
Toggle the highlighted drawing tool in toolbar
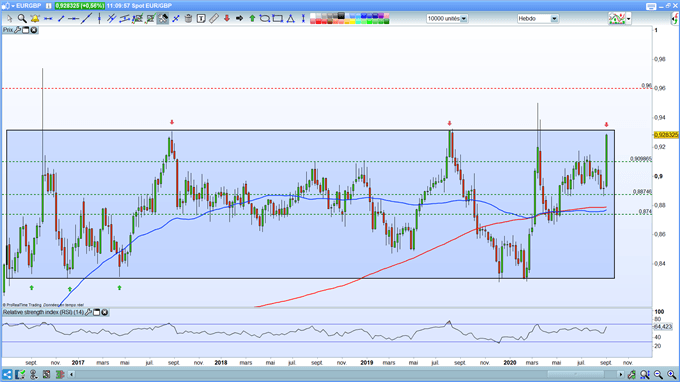point(163,19)
